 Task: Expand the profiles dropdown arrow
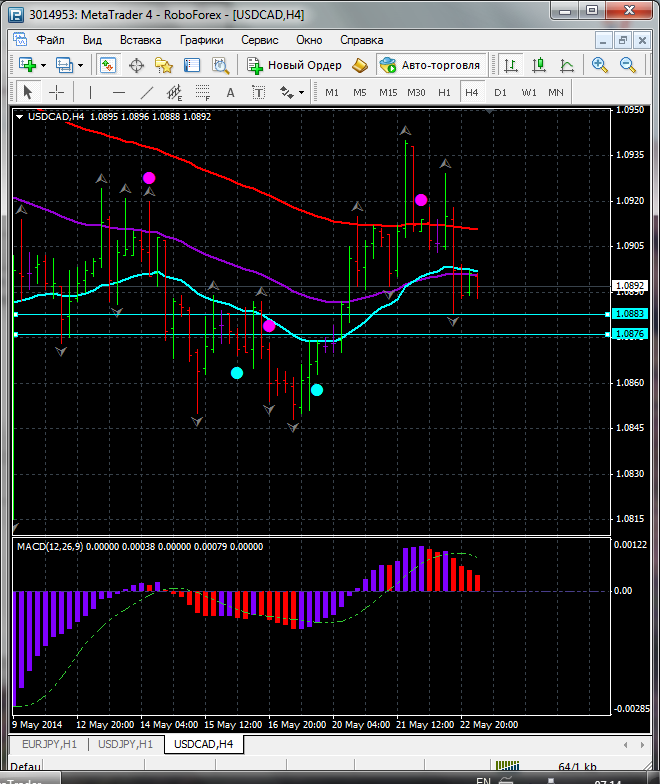pos(81,65)
